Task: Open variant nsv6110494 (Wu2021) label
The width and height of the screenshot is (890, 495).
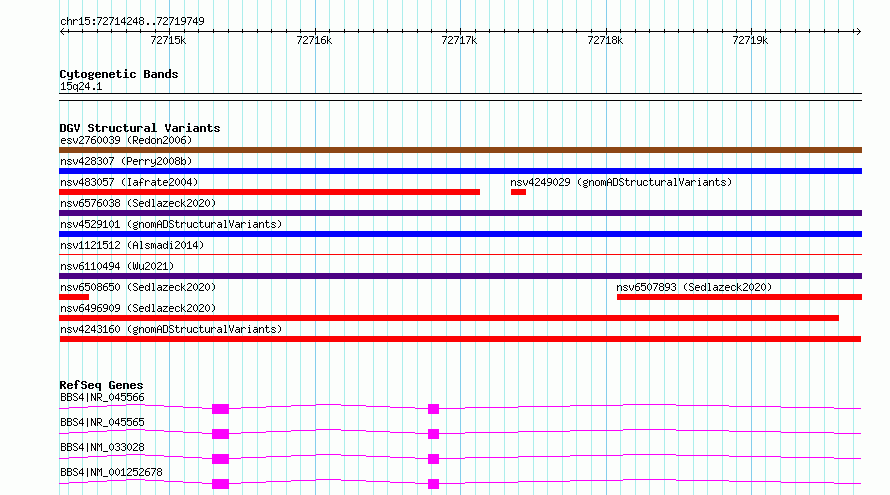Action: point(117,266)
